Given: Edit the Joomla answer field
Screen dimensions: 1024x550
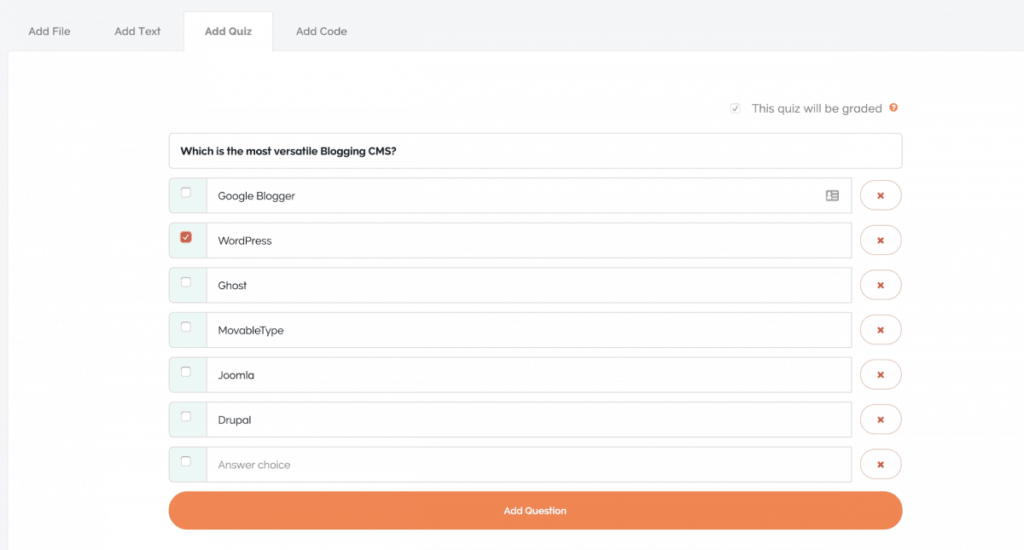Looking at the screenshot, I should pos(529,375).
